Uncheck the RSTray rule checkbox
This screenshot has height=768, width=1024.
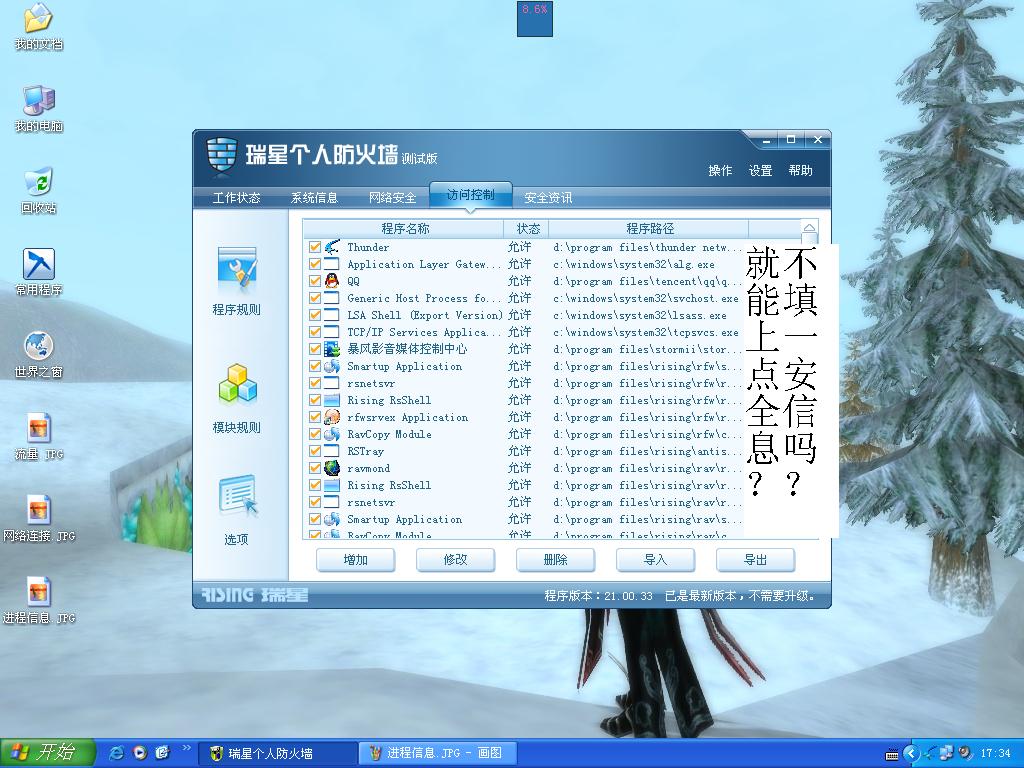coord(315,451)
